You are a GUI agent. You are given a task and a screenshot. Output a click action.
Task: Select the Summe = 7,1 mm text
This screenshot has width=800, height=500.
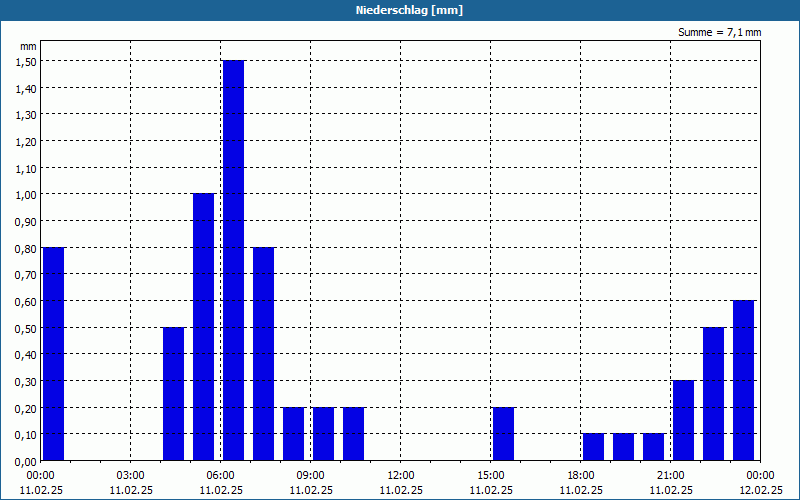(719, 32)
